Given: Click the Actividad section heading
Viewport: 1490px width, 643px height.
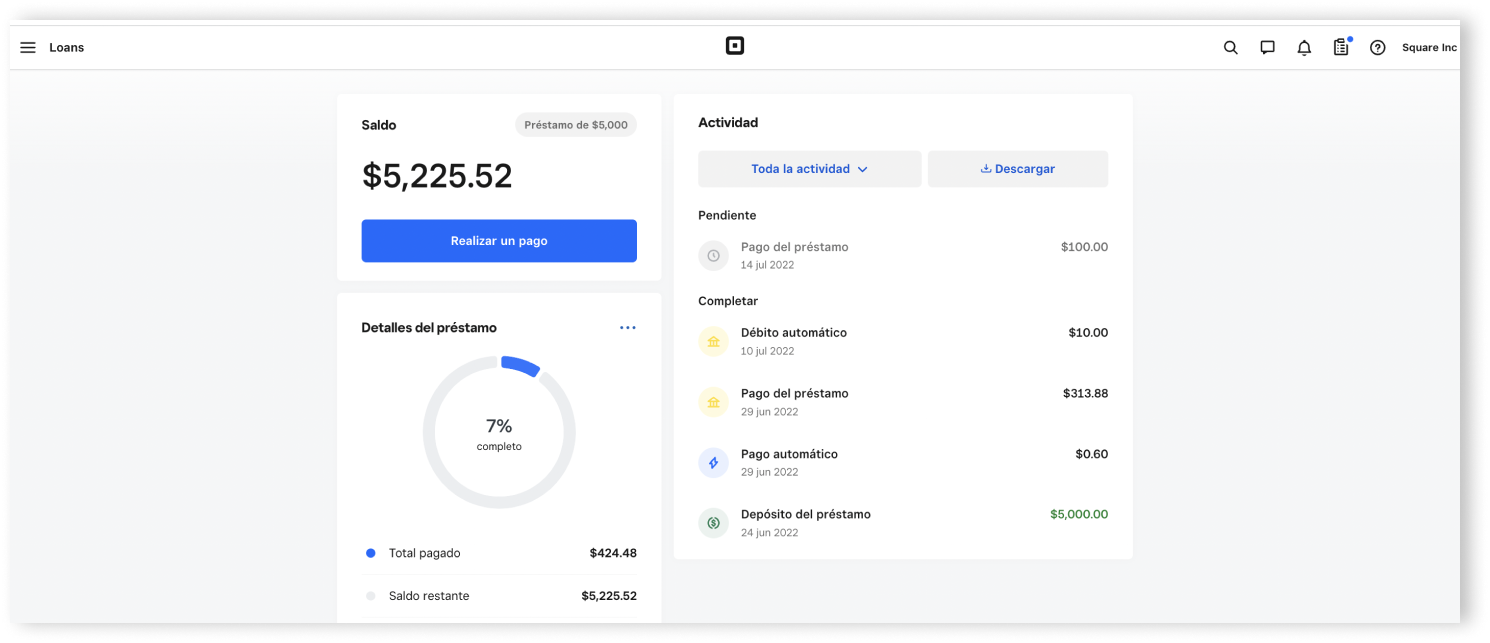Looking at the screenshot, I should (x=728, y=123).
